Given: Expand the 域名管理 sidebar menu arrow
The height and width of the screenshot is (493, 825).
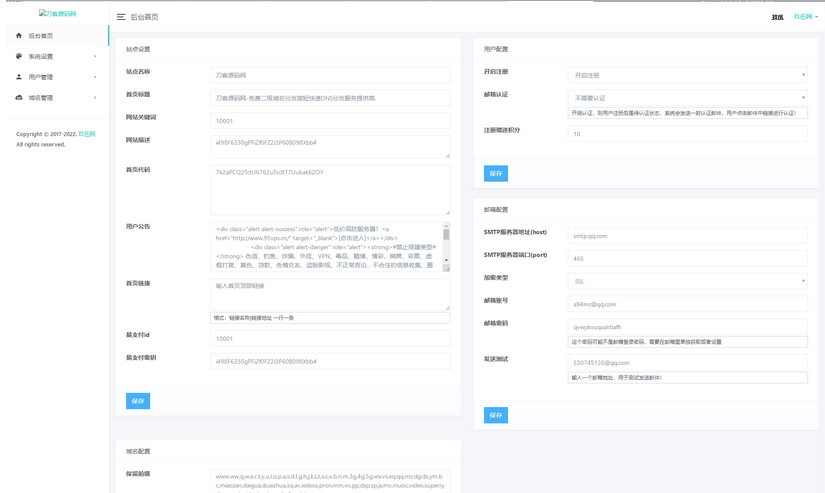Looking at the screenshot, I should point(95,98).
